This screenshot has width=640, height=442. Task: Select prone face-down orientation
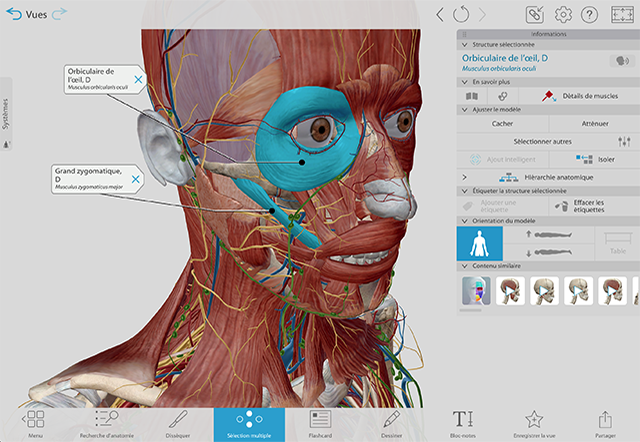click(549, 253)
